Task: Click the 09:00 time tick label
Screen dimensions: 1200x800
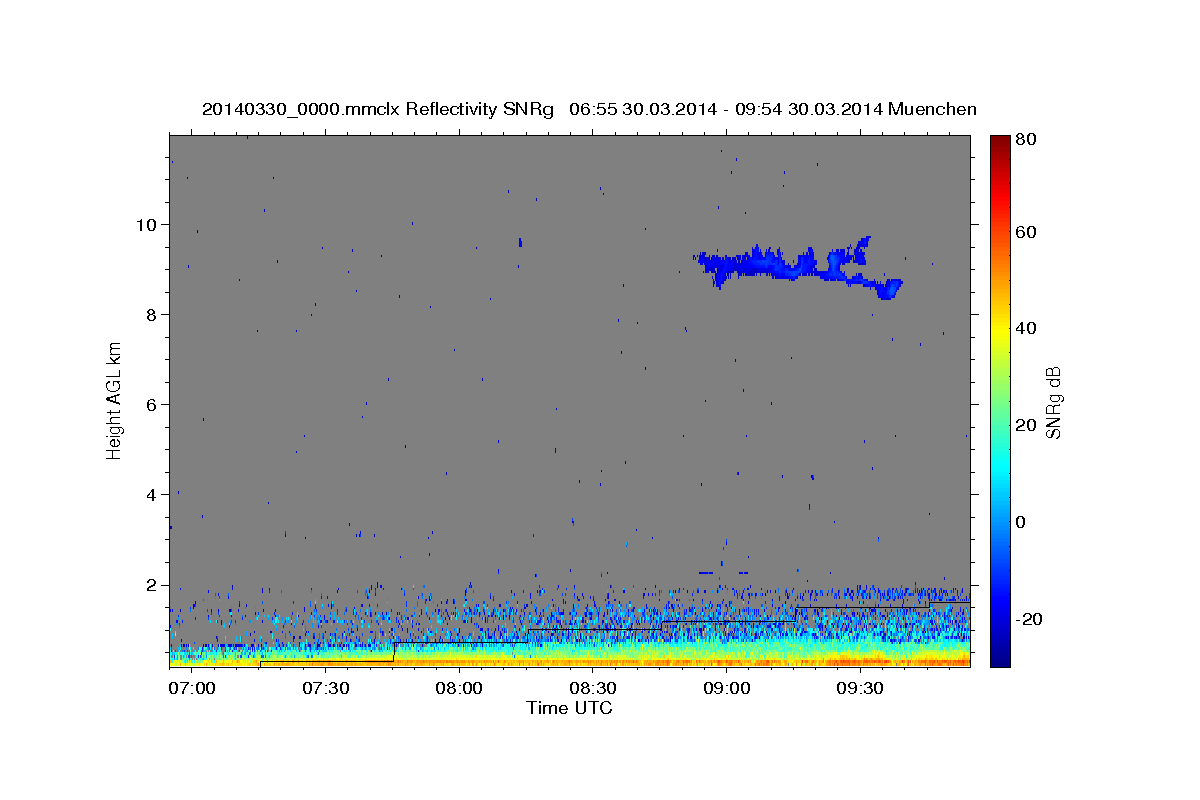Action: [726, 688]
